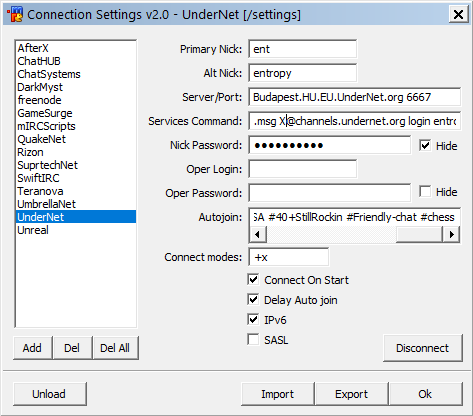Image resolution: width=473 pixels, height=416 pixels.
Task: Click the Ok button
Action: (x=425, y=394)
